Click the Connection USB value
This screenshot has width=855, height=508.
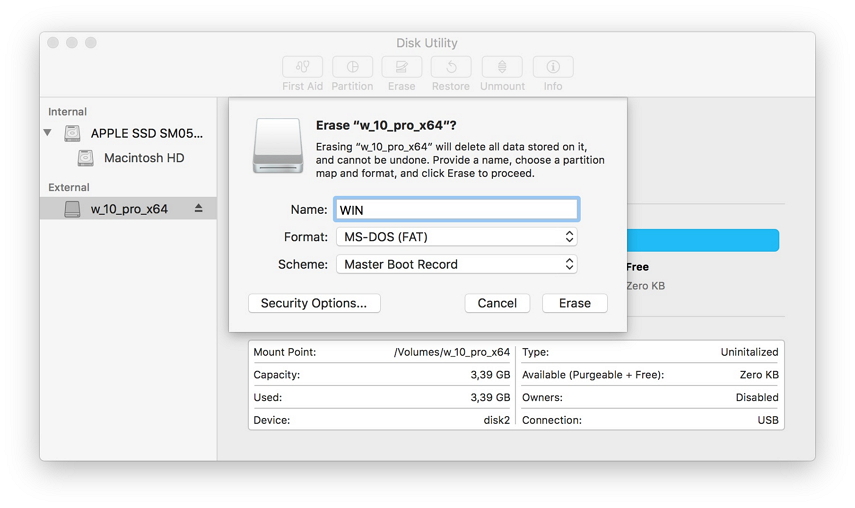point(768,420)
